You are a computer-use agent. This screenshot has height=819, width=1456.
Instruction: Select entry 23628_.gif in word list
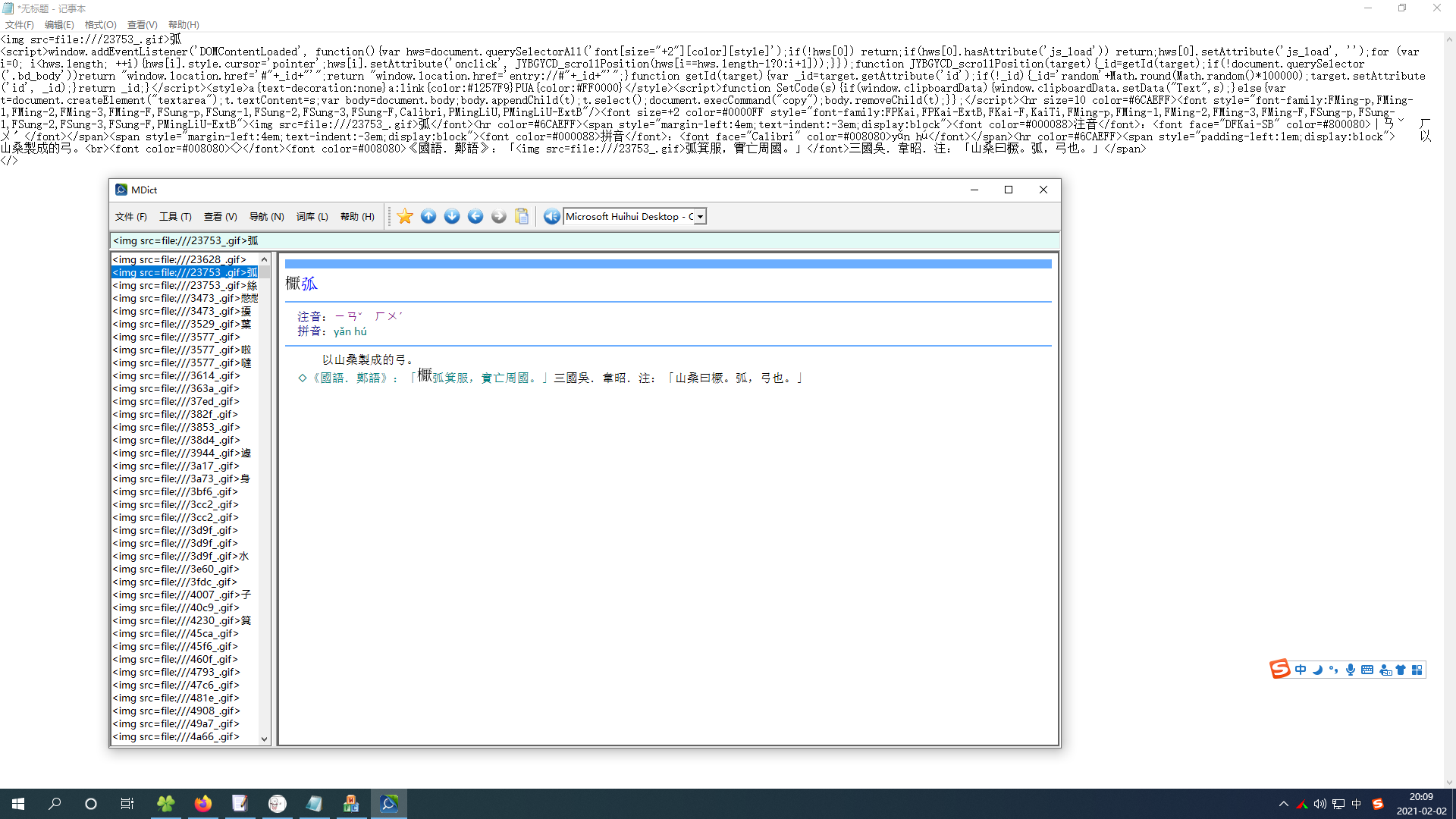click(x=185, y=259)
